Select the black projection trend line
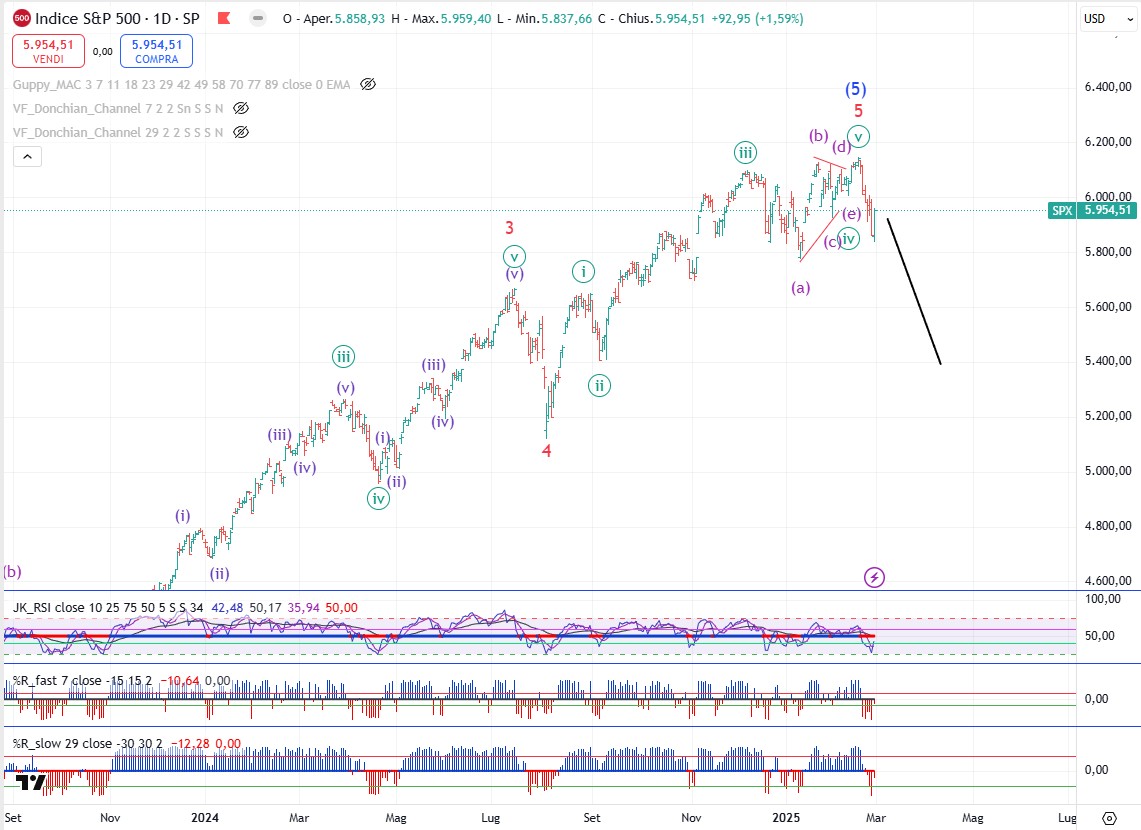Viewport: 1141px width, 830px height. click(x=914, y=291)
